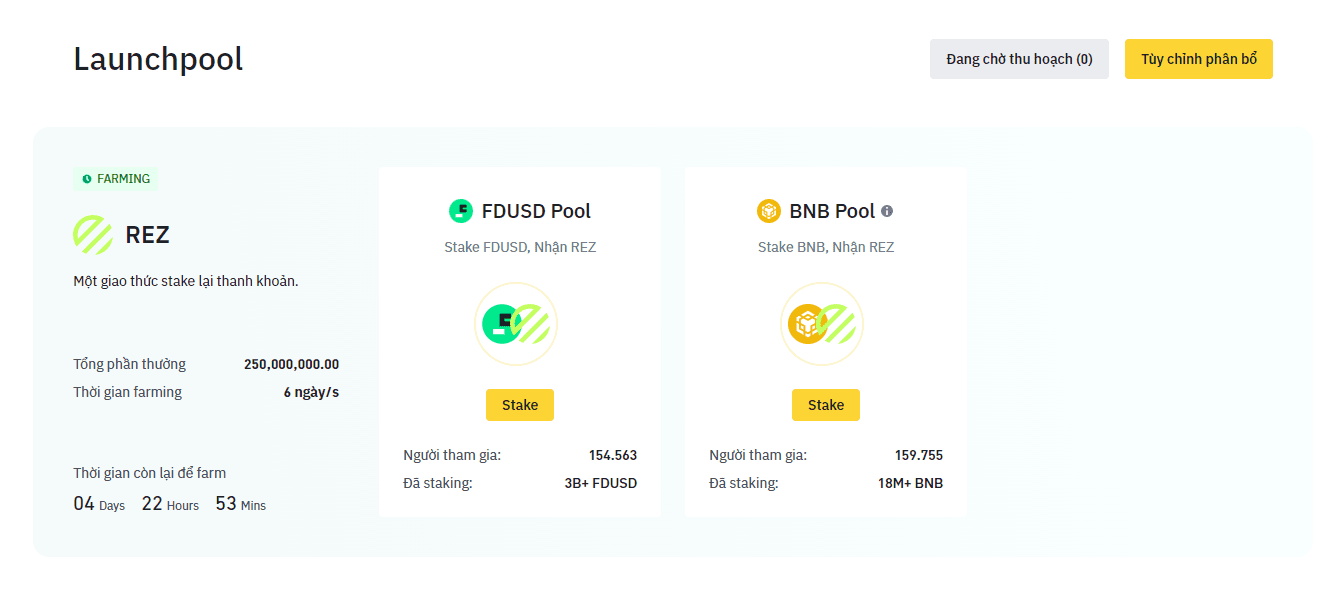This screenshot has width=1331, height=589.
Task: Click the Launchpool page heading
Action: pyautogui.click(x=158, y=59)
